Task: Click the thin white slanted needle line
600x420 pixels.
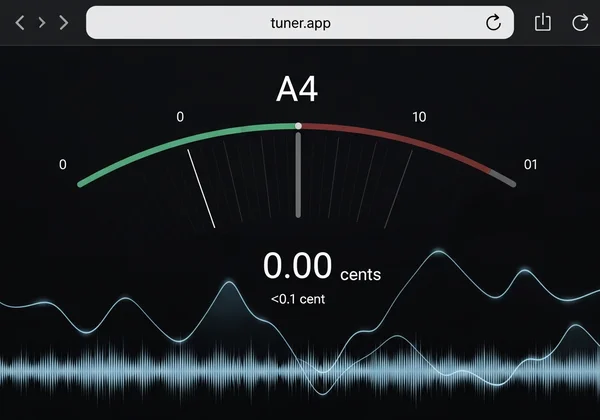Action: pyautogui.click(x=201, y=188)
